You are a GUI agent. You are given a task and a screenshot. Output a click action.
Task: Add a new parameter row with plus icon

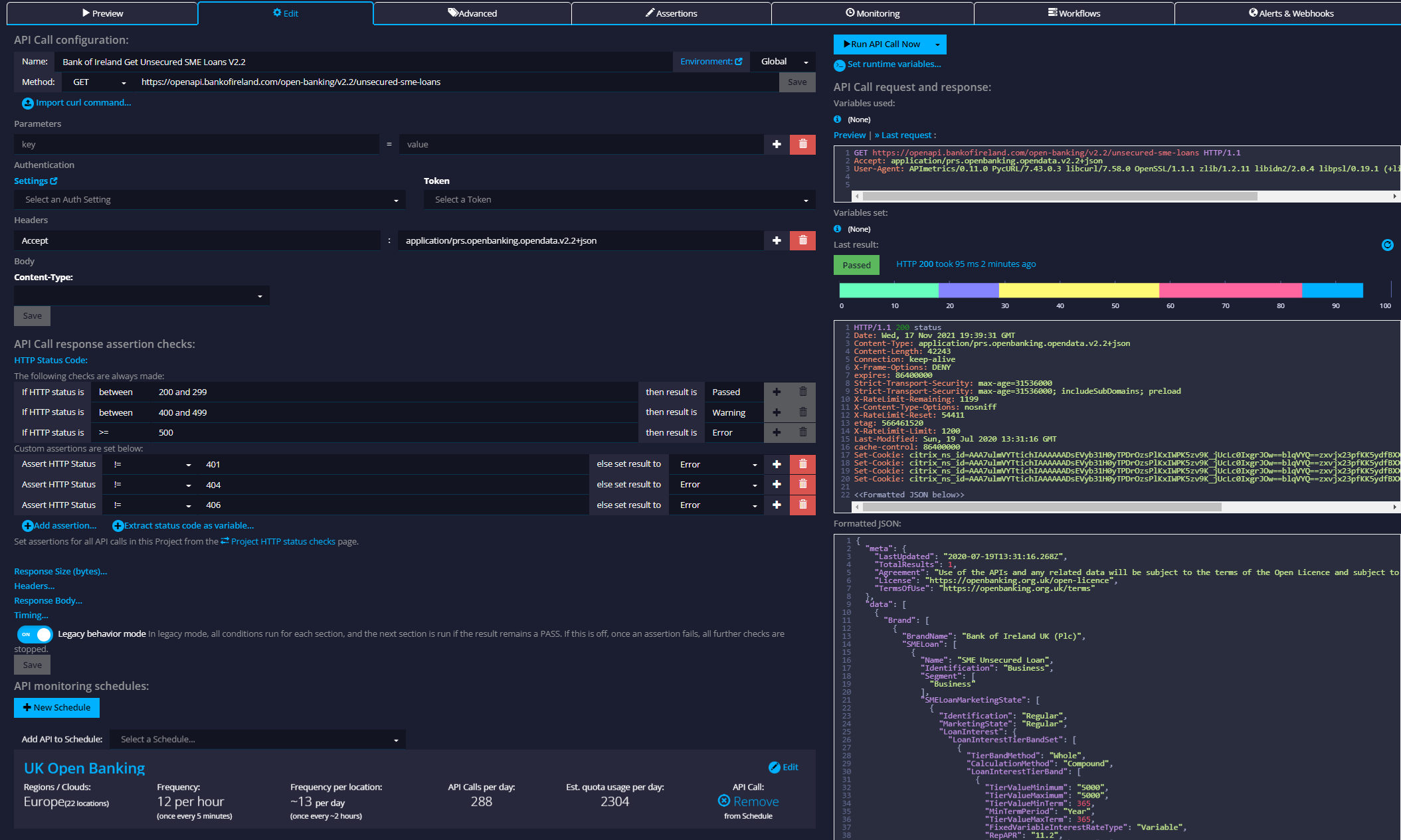pyautogui.click(x=777, y=144)
